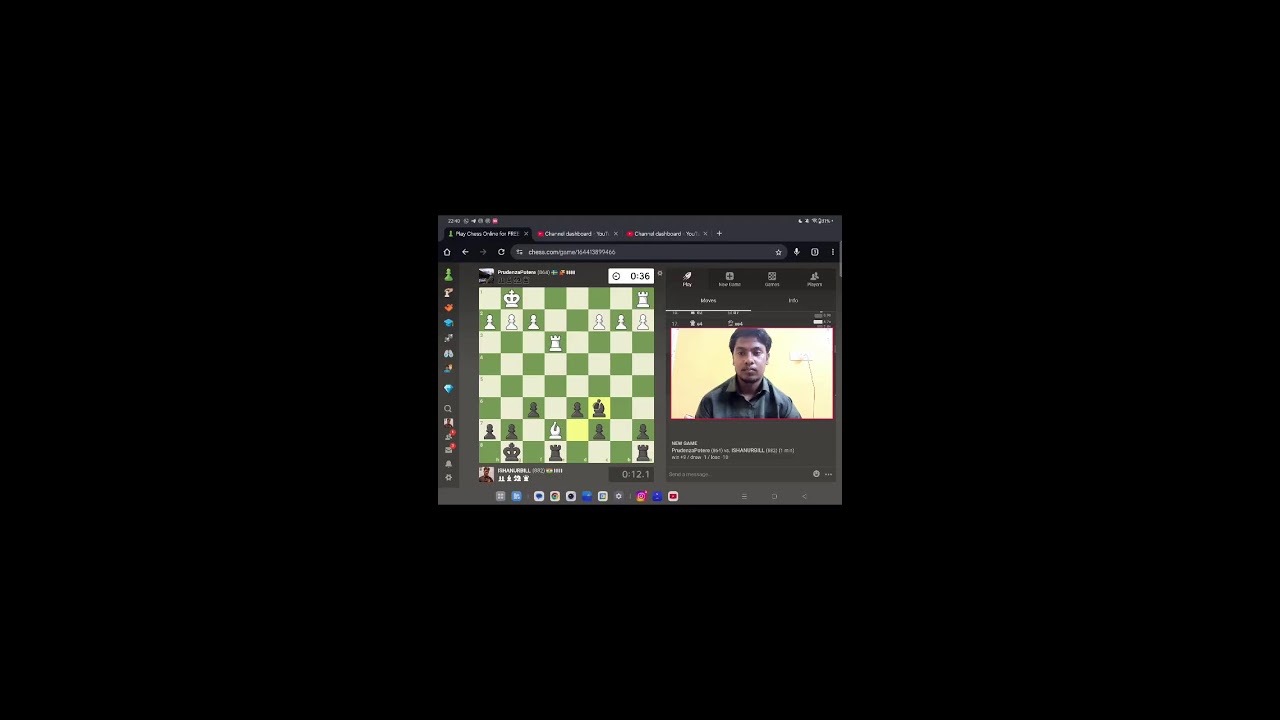1280x720 pixels.
Task: Click the microphone voice search icon
Action: (x=796, y=252)
